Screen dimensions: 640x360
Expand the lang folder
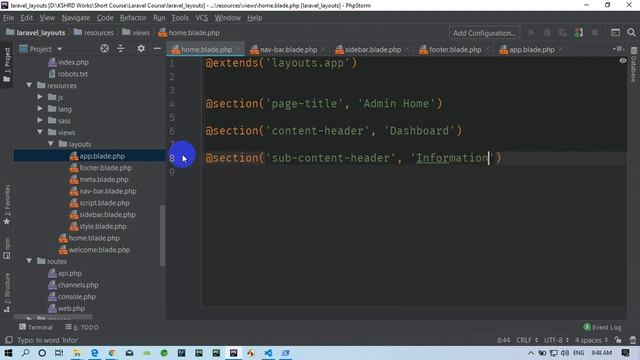(40, 109)
